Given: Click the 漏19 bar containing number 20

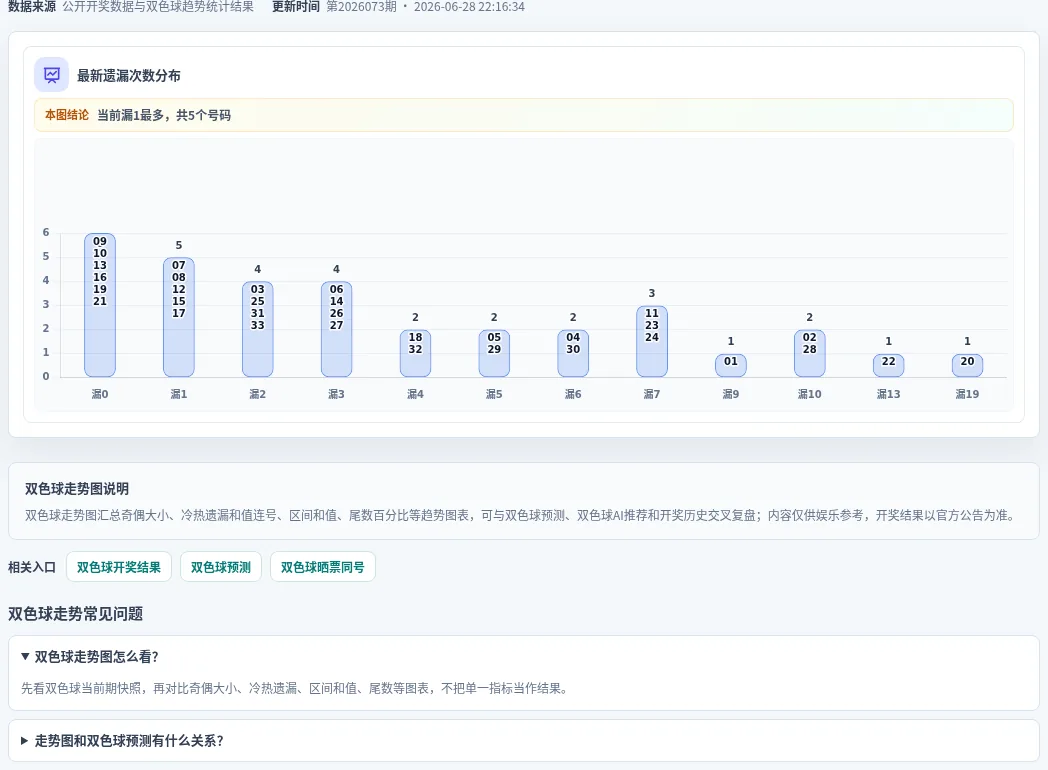Looking at the screenshot, I should pos(967,365).
